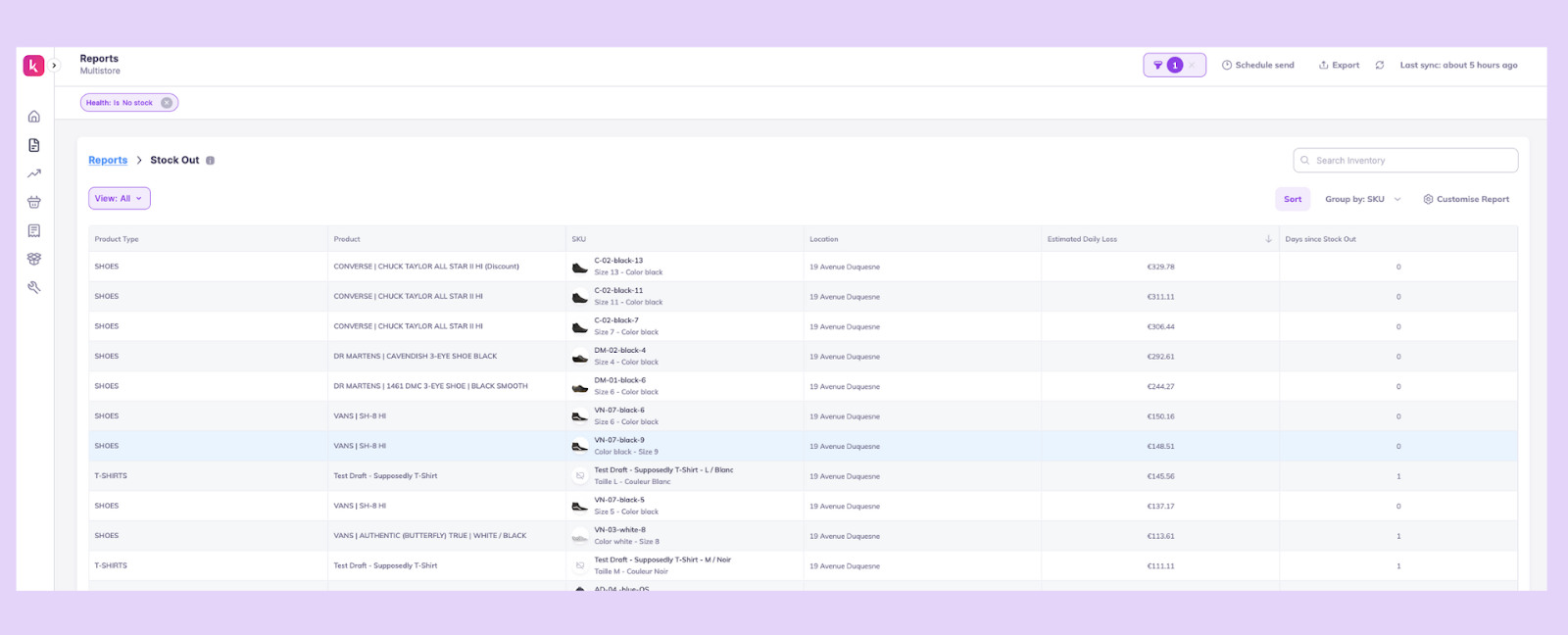This screenshot has height=635, width=1568.
Task: Click daily loss value €145.56
Action: click(1160, 476)
